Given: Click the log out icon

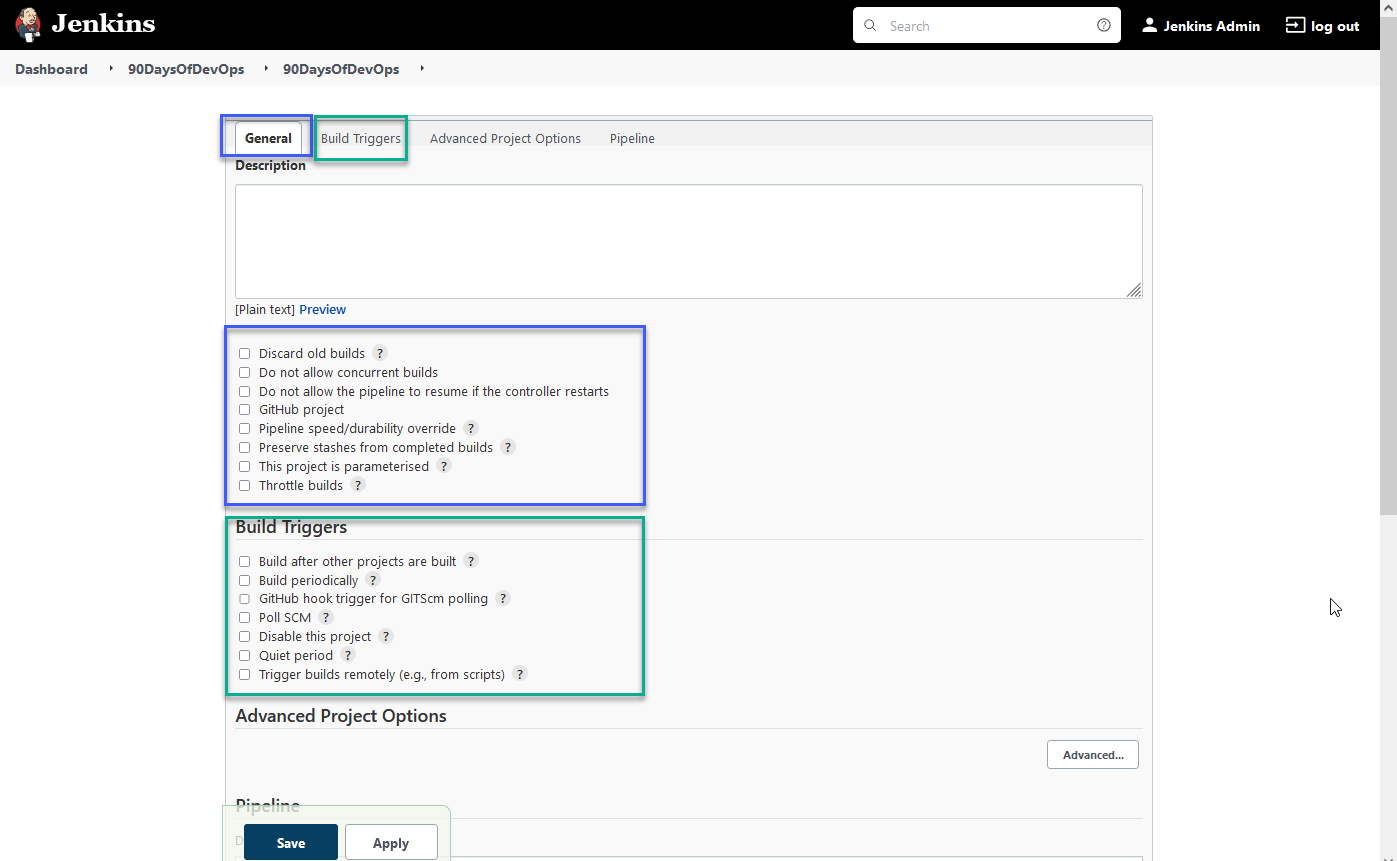Looking at the screenshot, I should (1296, 26).
